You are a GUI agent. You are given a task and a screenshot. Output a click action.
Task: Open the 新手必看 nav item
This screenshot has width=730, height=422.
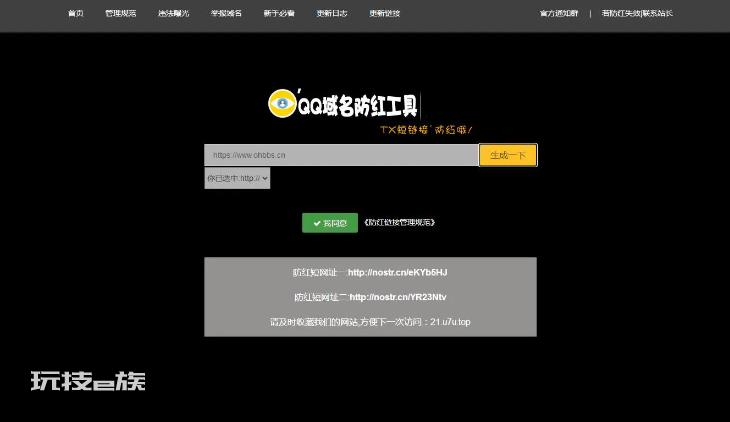(279, 14)
